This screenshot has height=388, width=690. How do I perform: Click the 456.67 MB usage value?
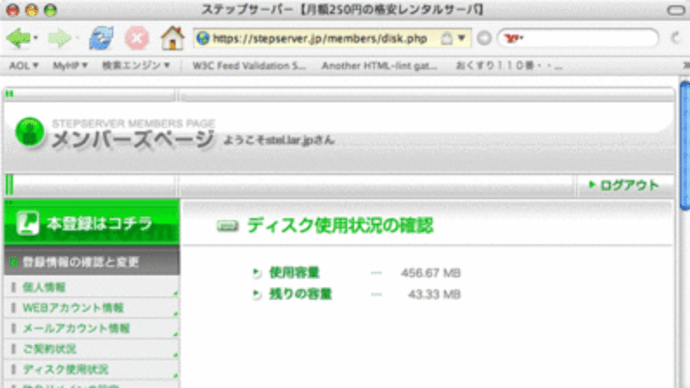click(430, 273)
